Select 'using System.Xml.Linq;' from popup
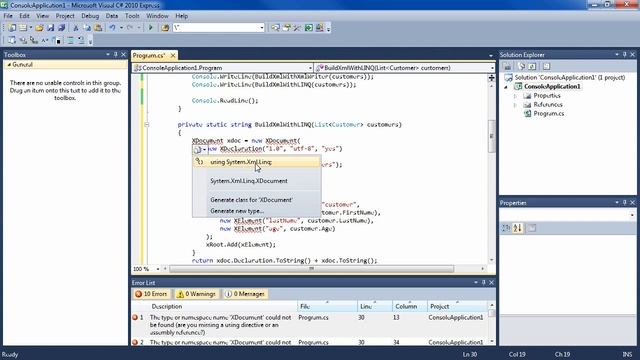Image resolution: width=640 pixels, height=360 pixels. coord(257,162)
